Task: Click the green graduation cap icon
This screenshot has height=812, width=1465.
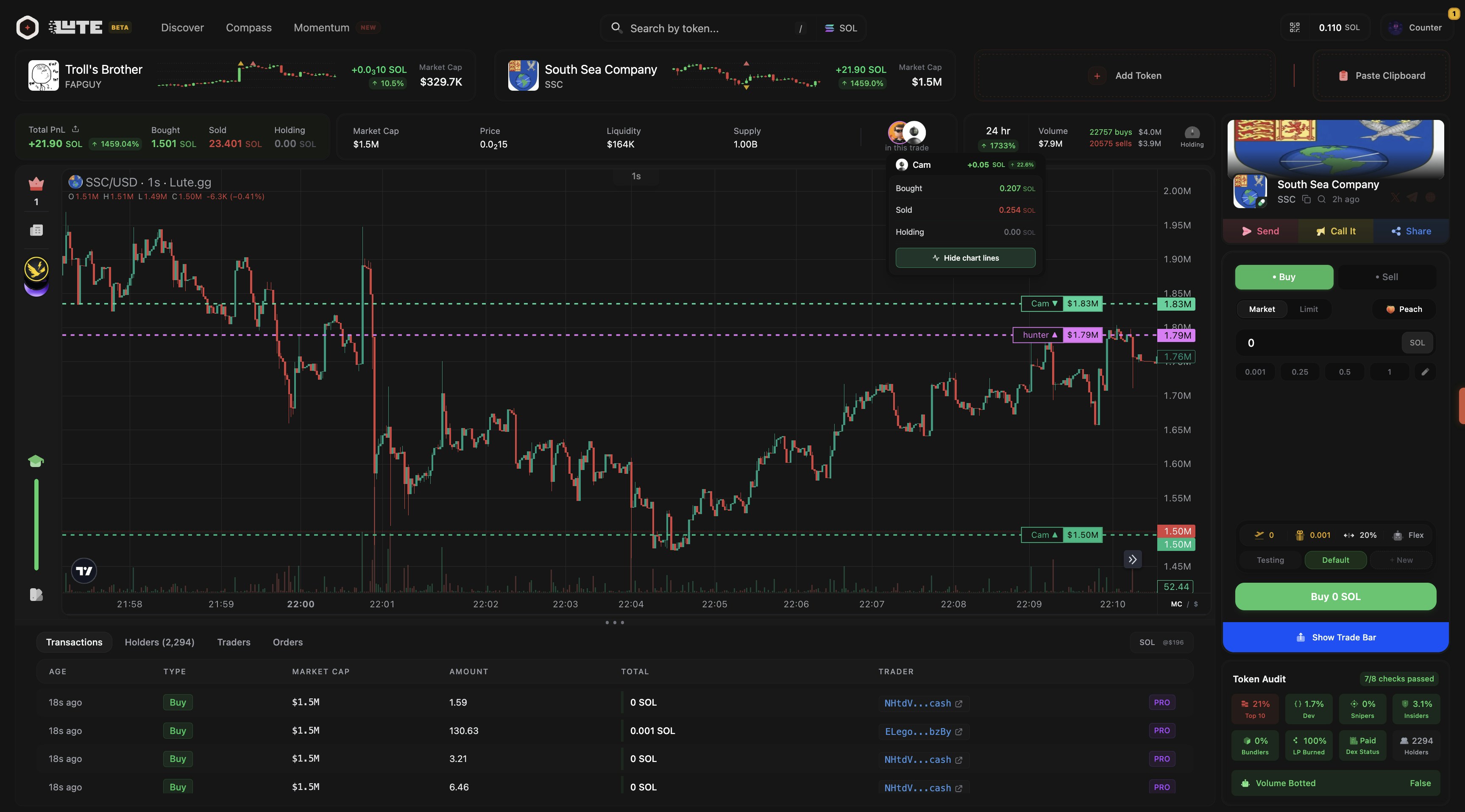Action: click(x=36, y=461)
